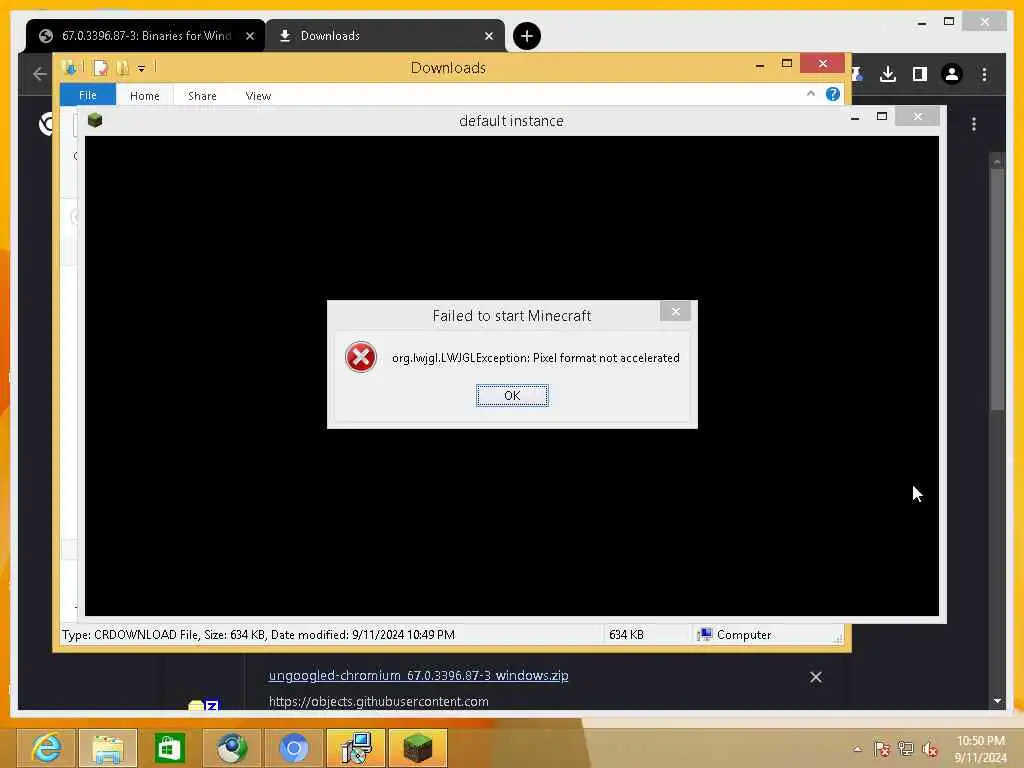Open the Action Center flag tray icon
Viewport: 1024px width, 768px height.
pos(882,749)
